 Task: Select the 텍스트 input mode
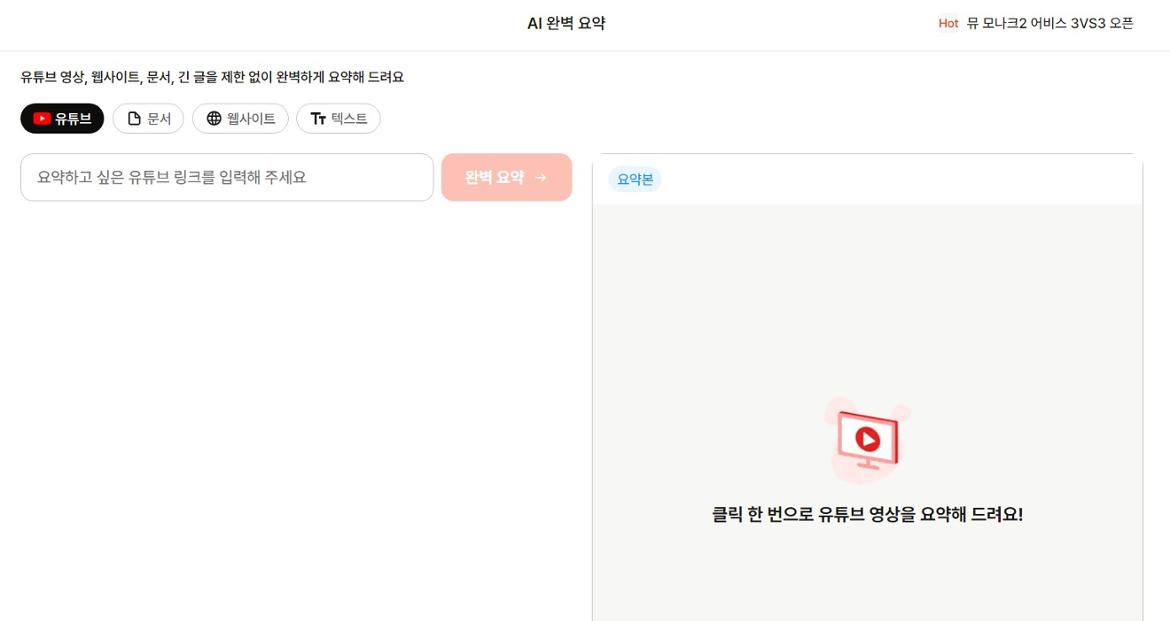tap(339, 118)
